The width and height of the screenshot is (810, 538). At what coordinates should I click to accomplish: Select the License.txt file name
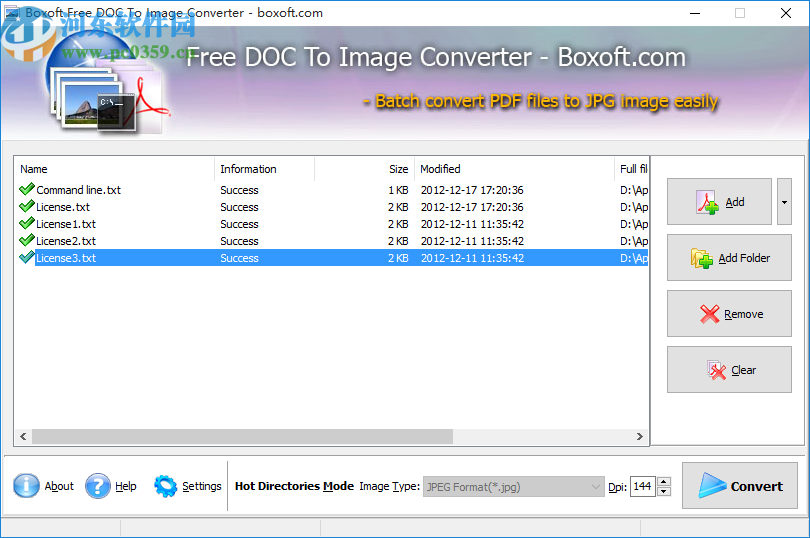coord(63,207)
